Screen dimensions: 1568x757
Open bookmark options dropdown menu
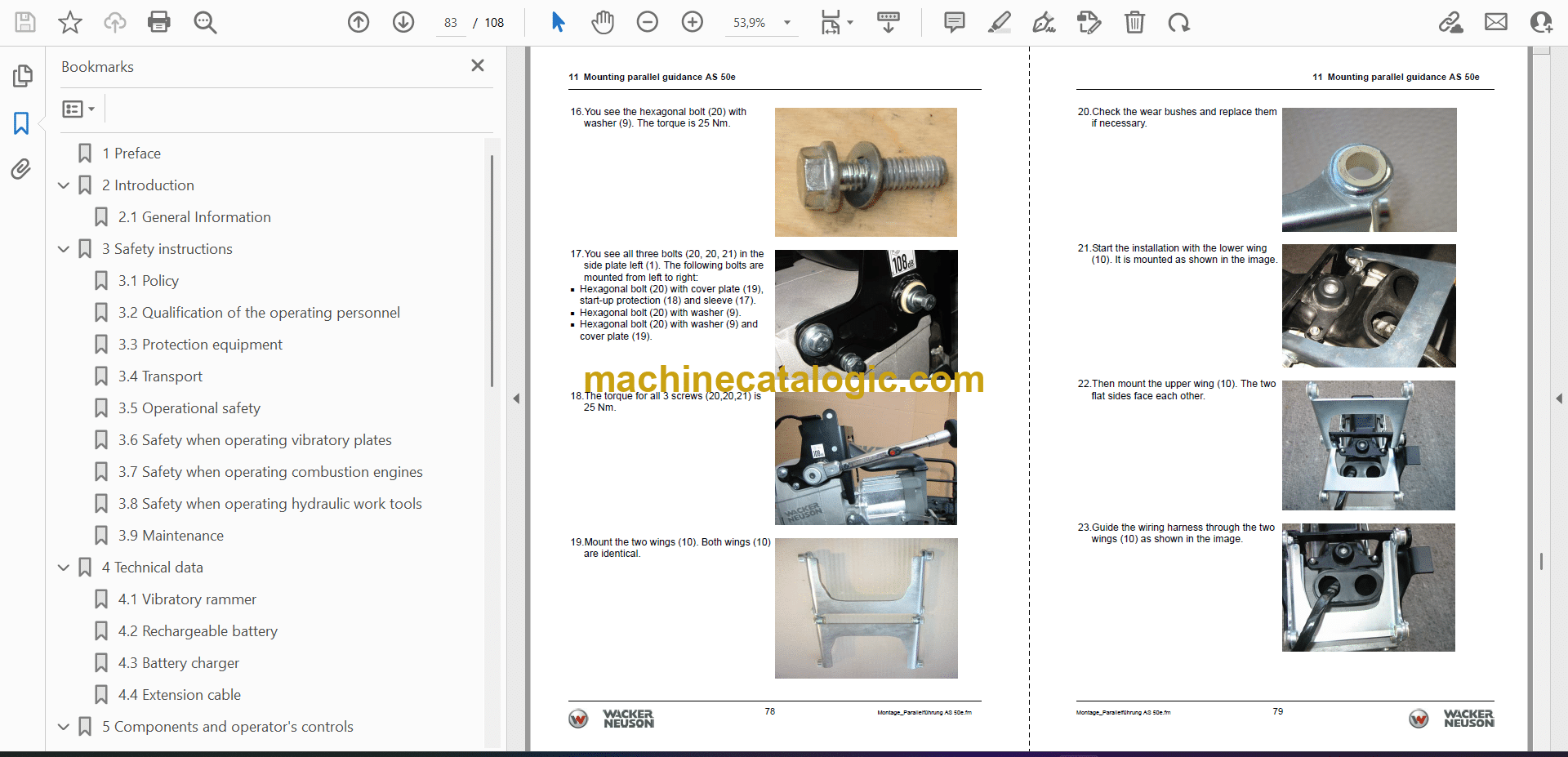(x=78, y=109)
